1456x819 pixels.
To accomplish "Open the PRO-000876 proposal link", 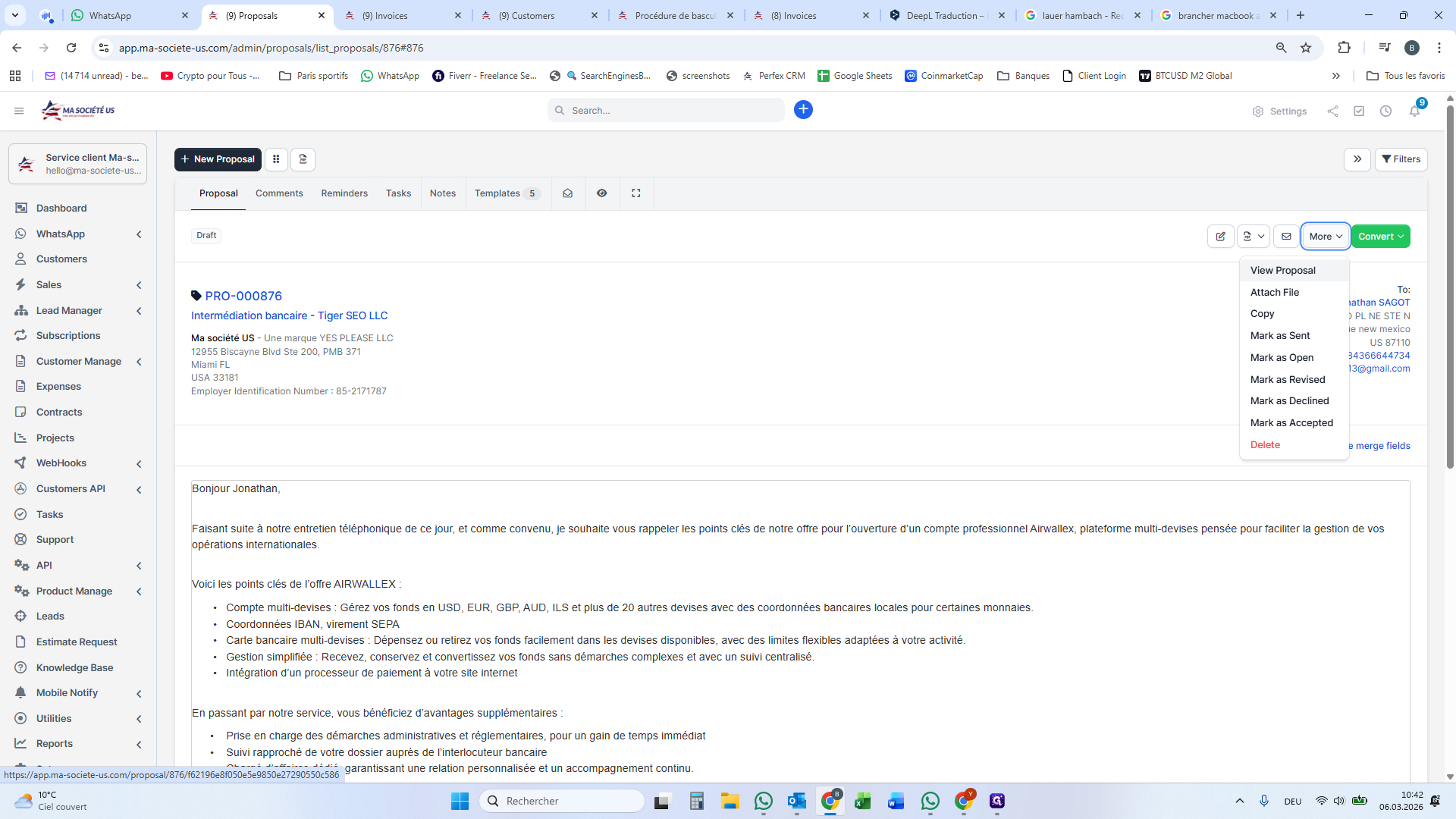I will (243, 296).
